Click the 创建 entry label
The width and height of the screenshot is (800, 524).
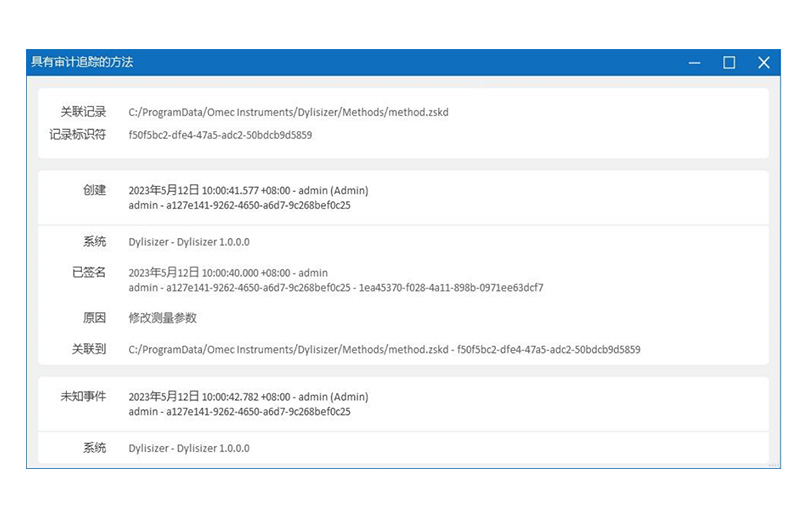[94, 189]
